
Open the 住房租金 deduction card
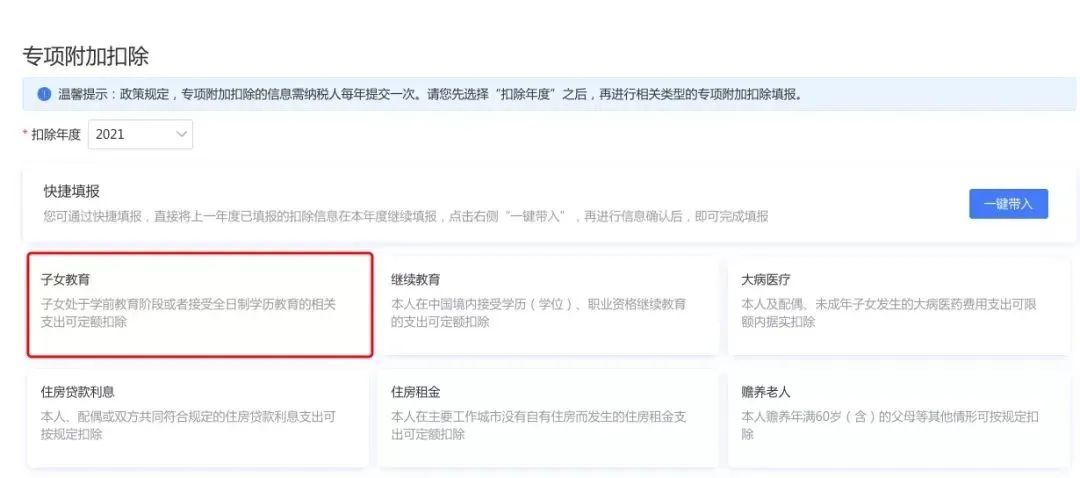point(548,418)
